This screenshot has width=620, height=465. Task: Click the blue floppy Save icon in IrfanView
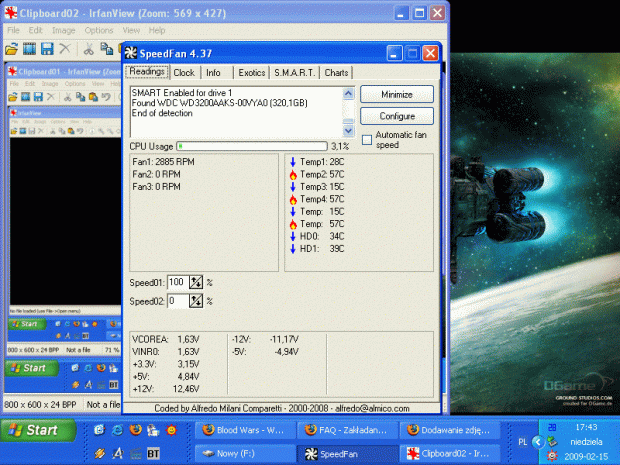(47, 49)
